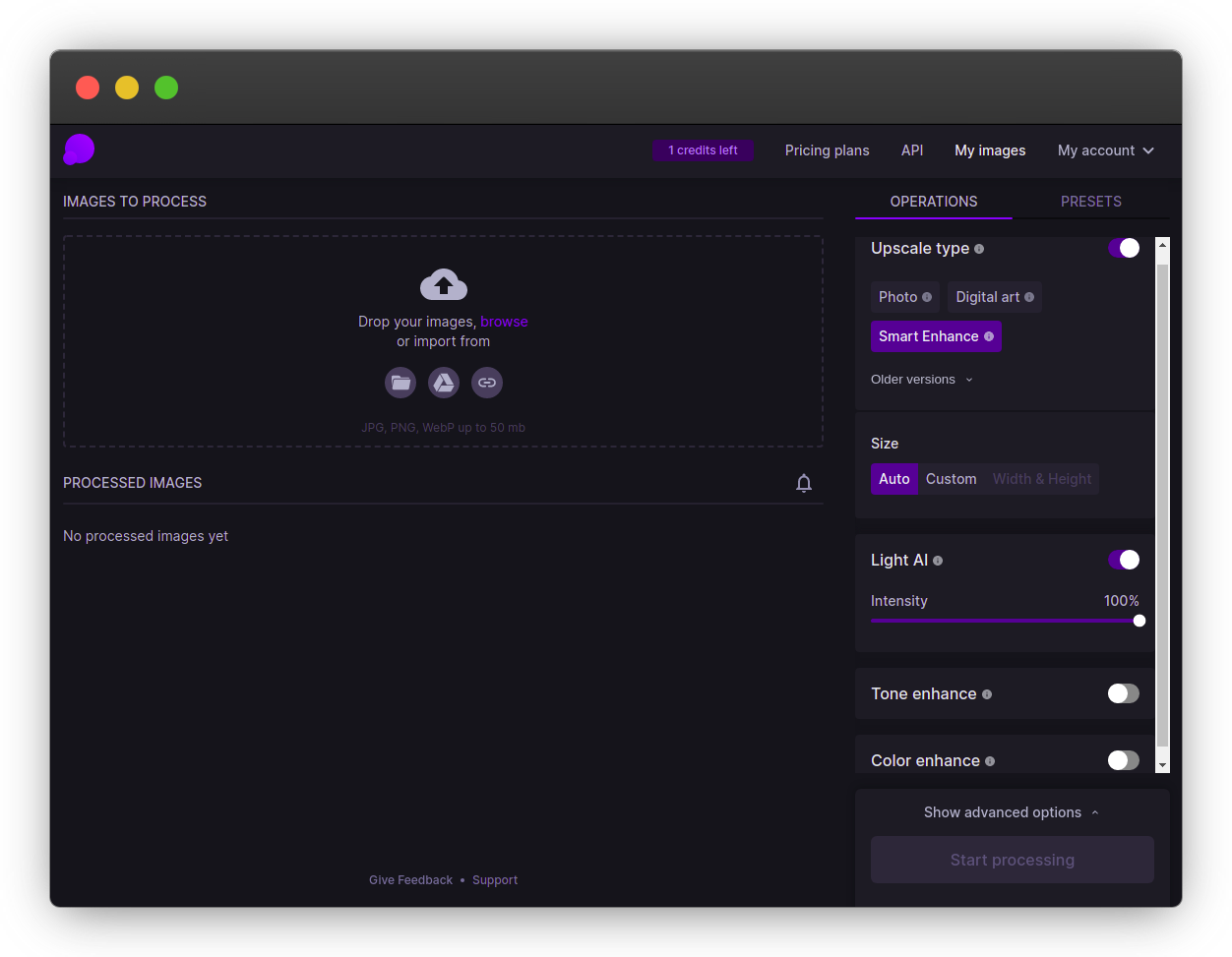Click the purple app logo
Screen dimensions: 1232x957
coord(79,150)
